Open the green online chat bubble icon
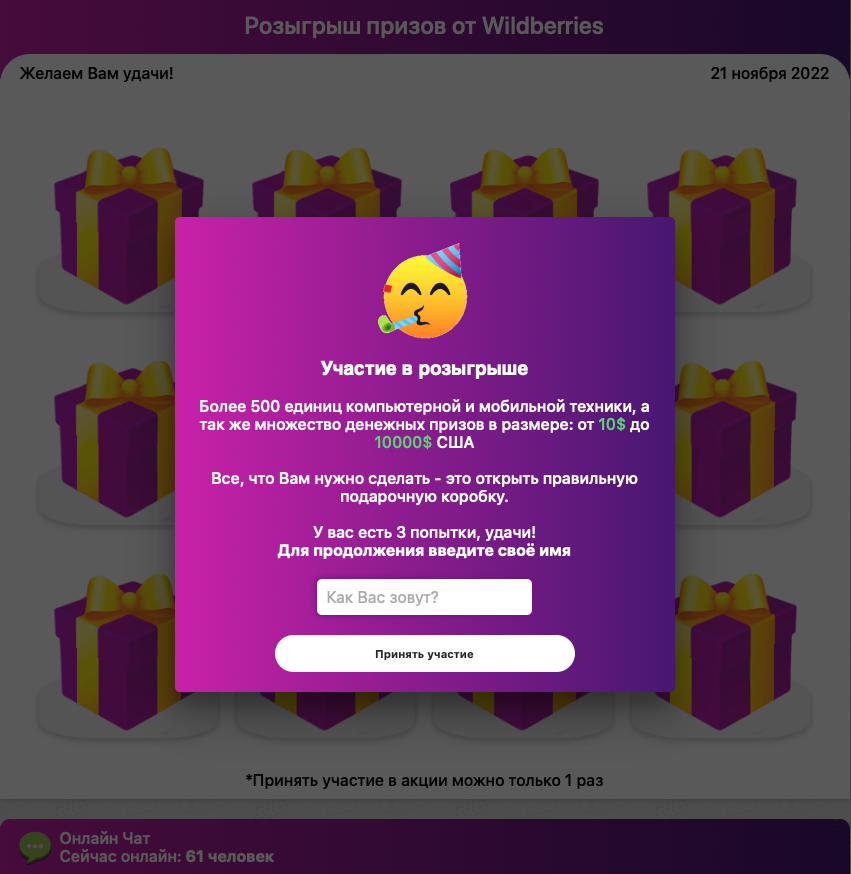This screenshot has width=851, height=874. pos(35,847)
